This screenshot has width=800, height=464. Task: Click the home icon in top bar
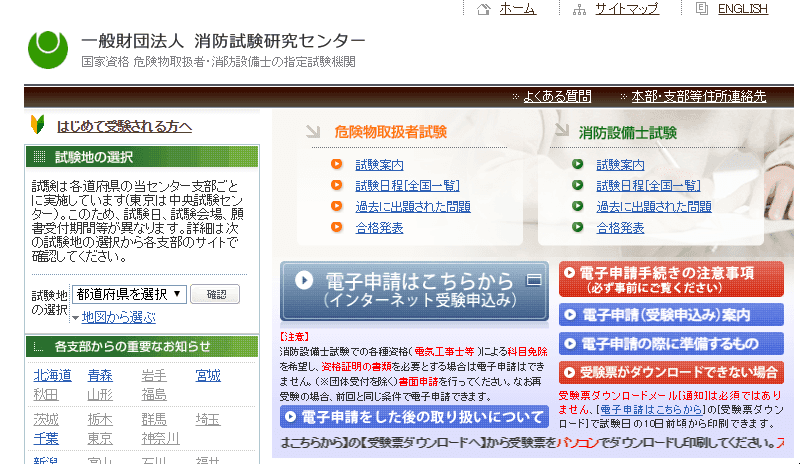tap(484, 9)
